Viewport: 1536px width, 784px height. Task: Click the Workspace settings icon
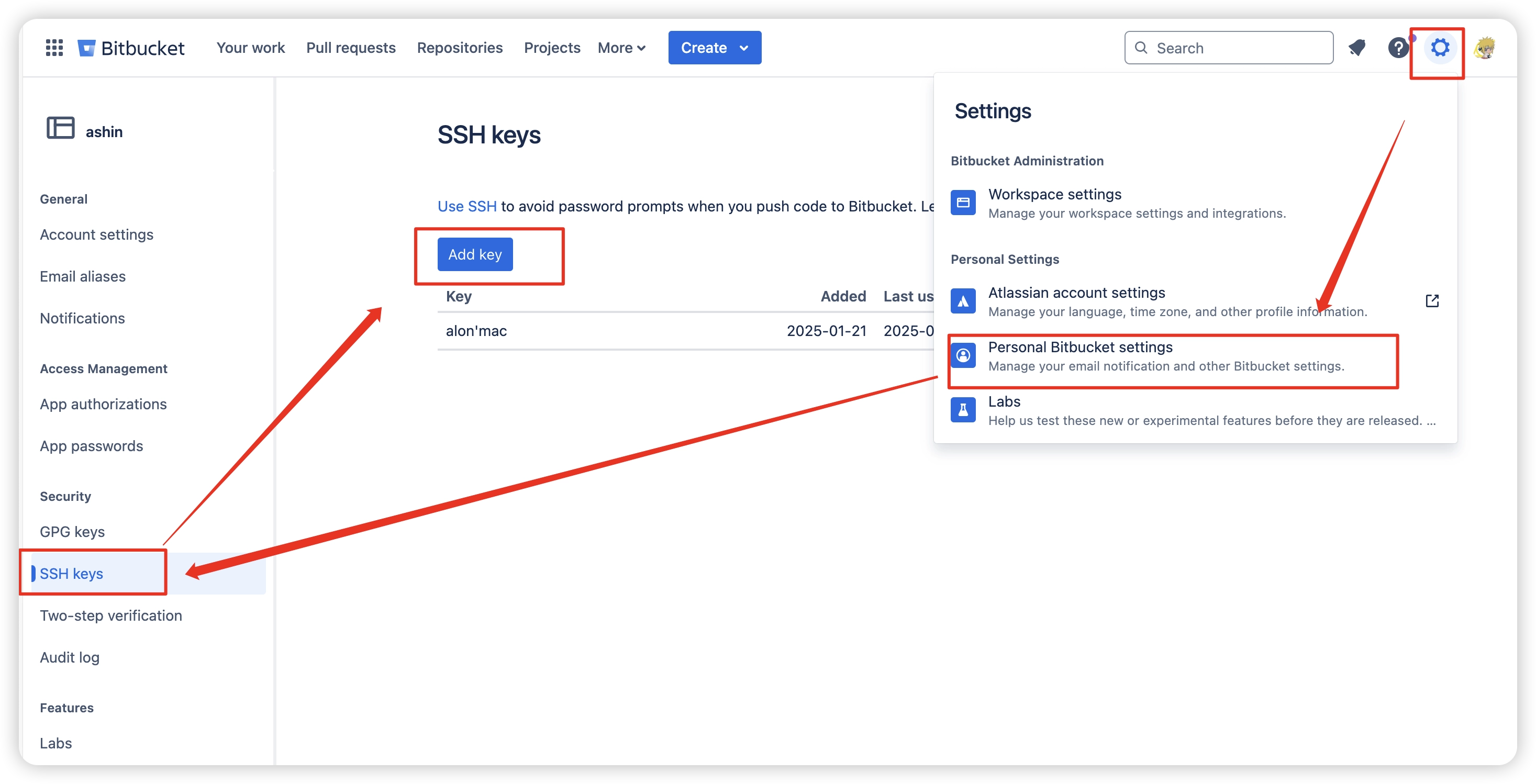coord(963,203)
